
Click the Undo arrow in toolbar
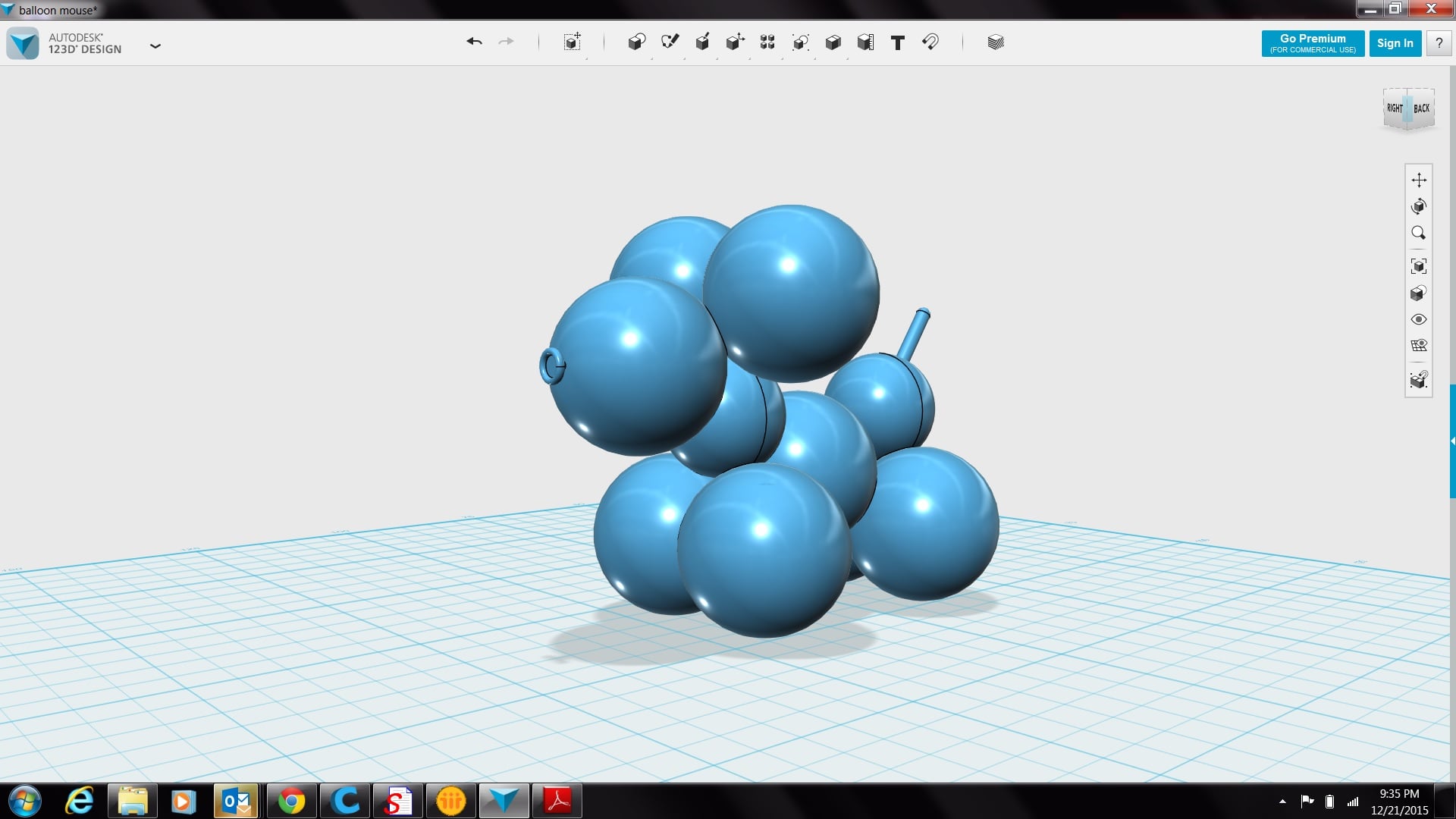474,42
